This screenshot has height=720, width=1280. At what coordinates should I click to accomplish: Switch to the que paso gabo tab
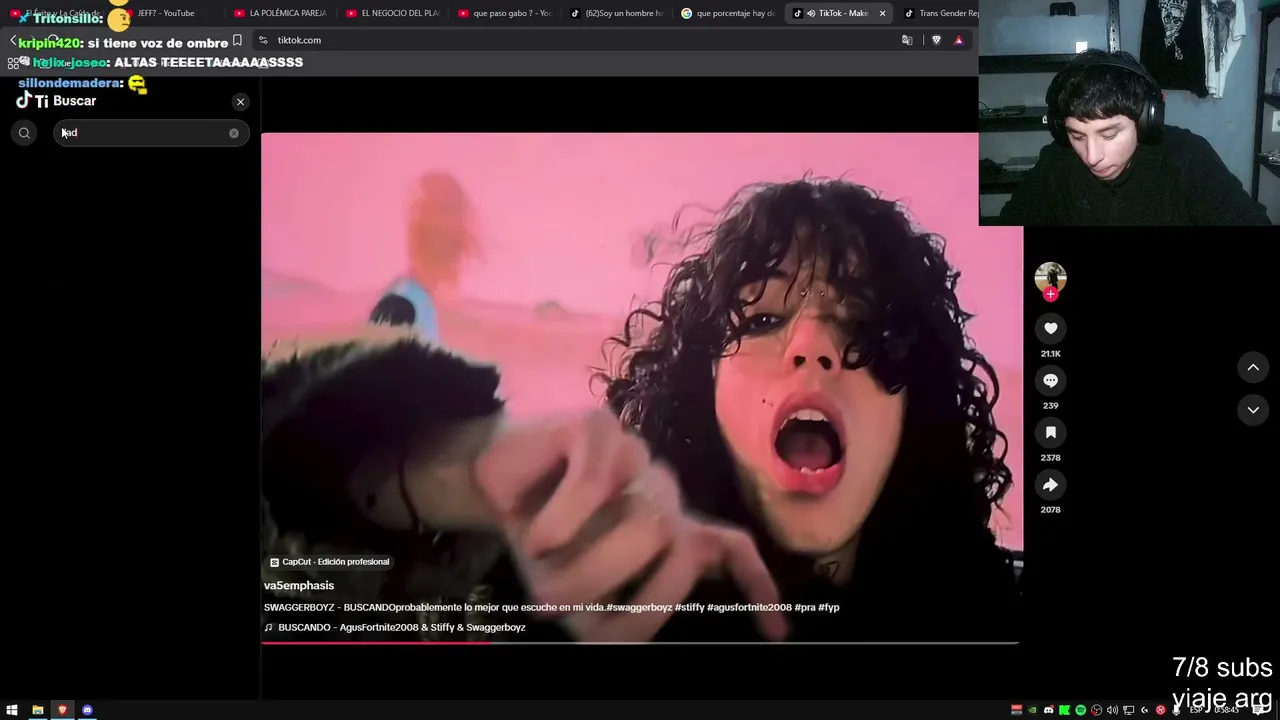(506, 13)
